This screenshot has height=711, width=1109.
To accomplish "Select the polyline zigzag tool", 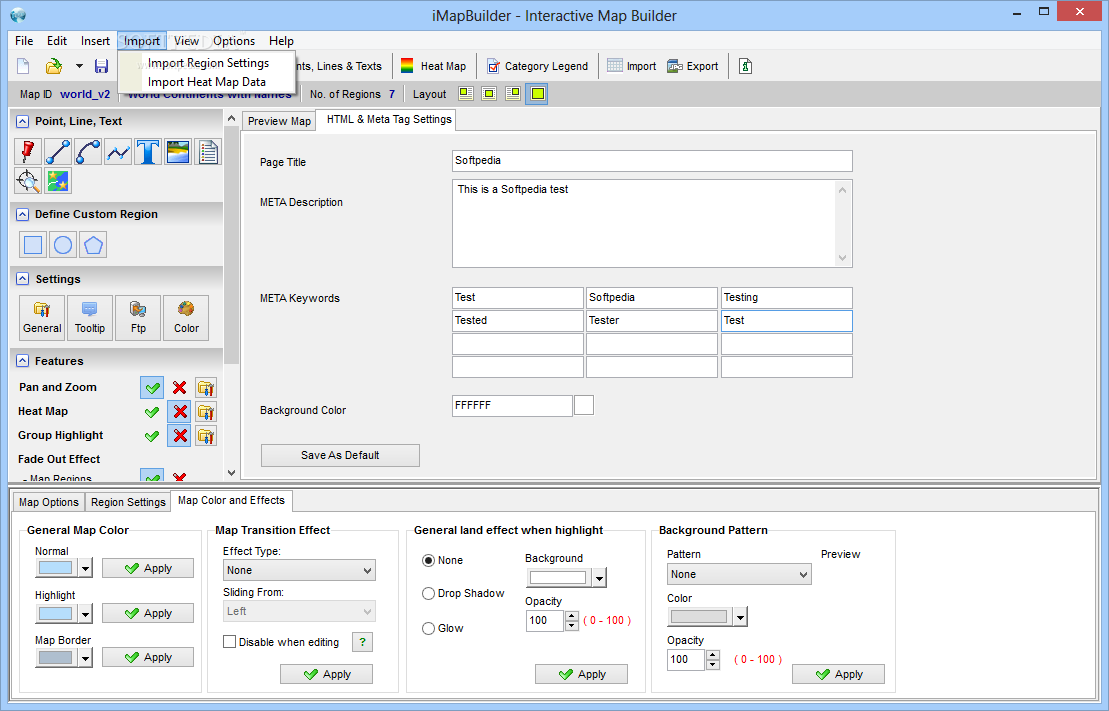I will coord(118,151).
